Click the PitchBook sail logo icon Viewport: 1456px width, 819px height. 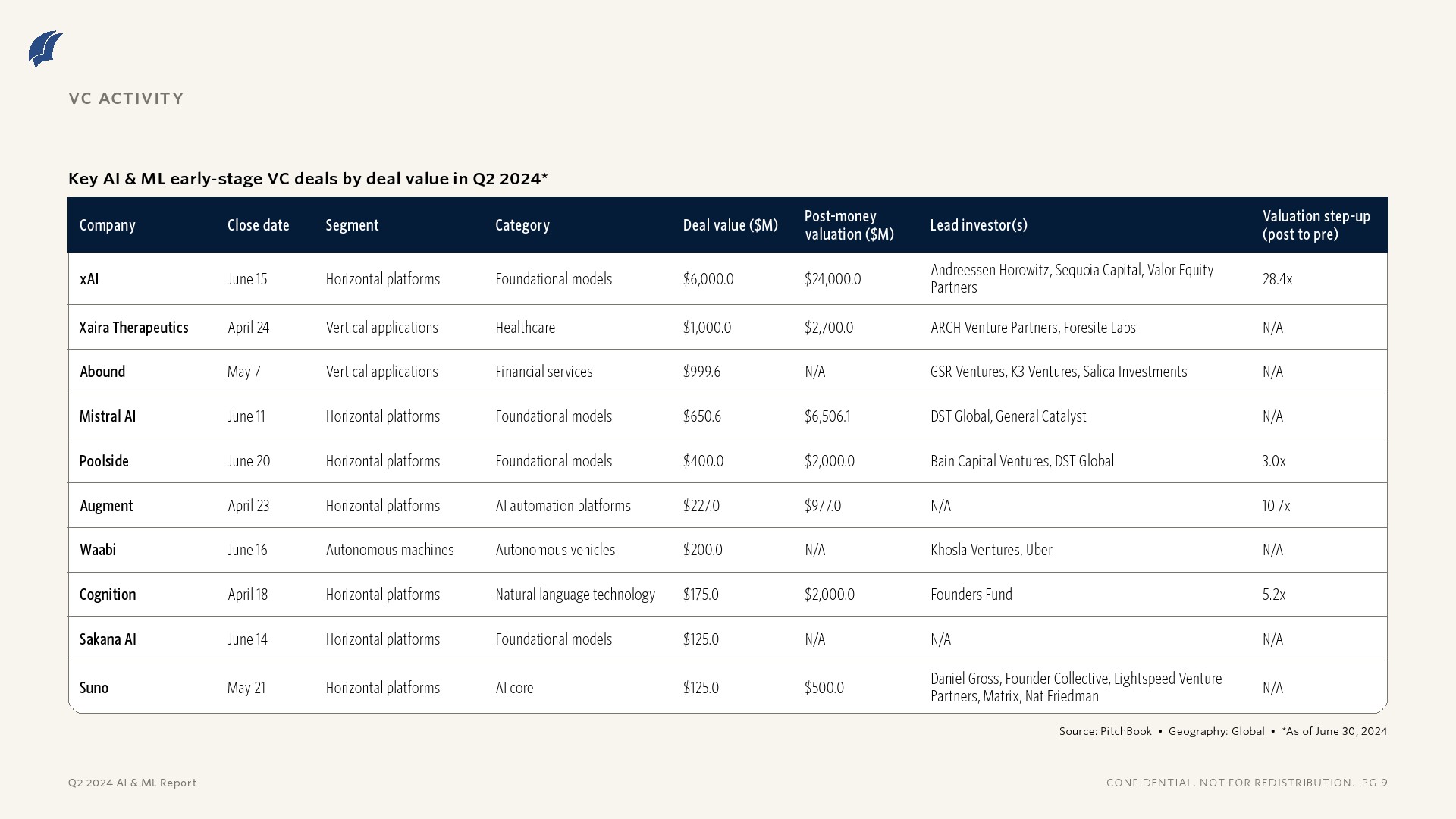[x=45, y=49]
